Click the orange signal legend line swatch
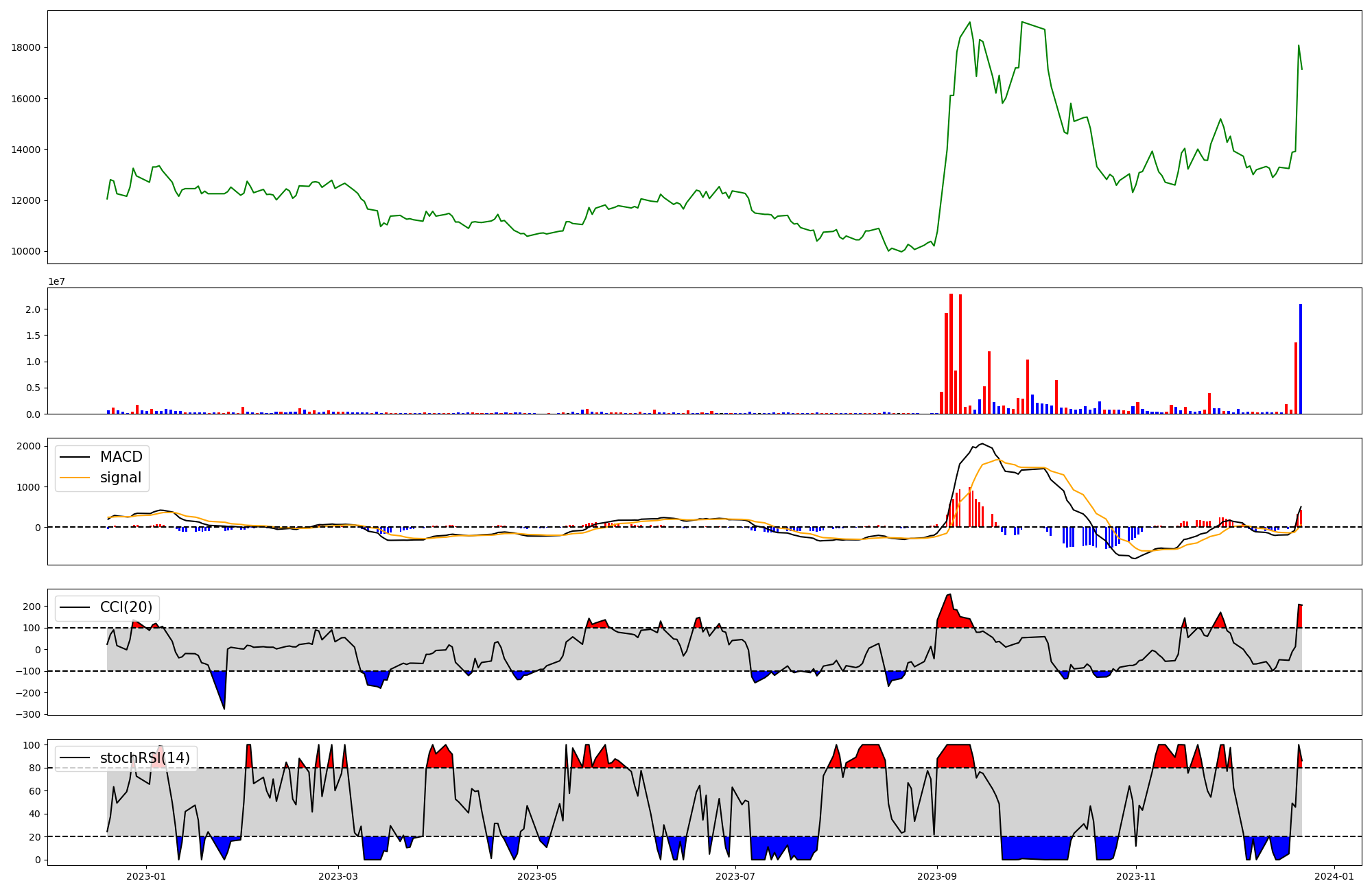 coord(75,478)
